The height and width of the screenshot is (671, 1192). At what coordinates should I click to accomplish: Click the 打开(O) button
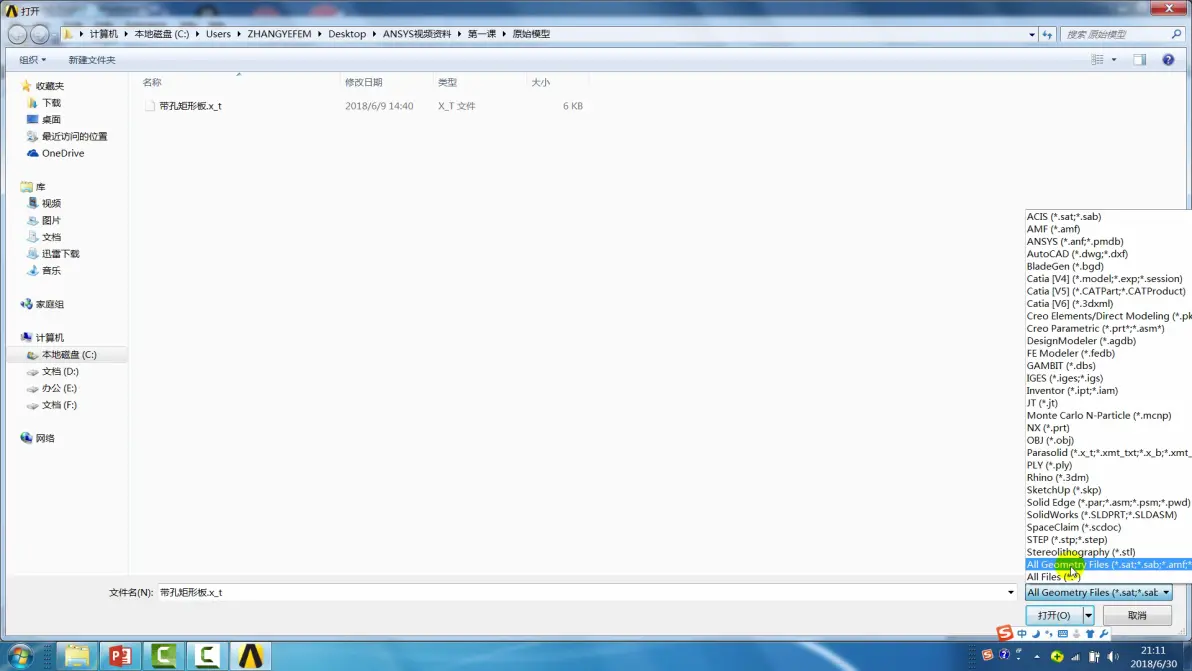pos(1054,615)
